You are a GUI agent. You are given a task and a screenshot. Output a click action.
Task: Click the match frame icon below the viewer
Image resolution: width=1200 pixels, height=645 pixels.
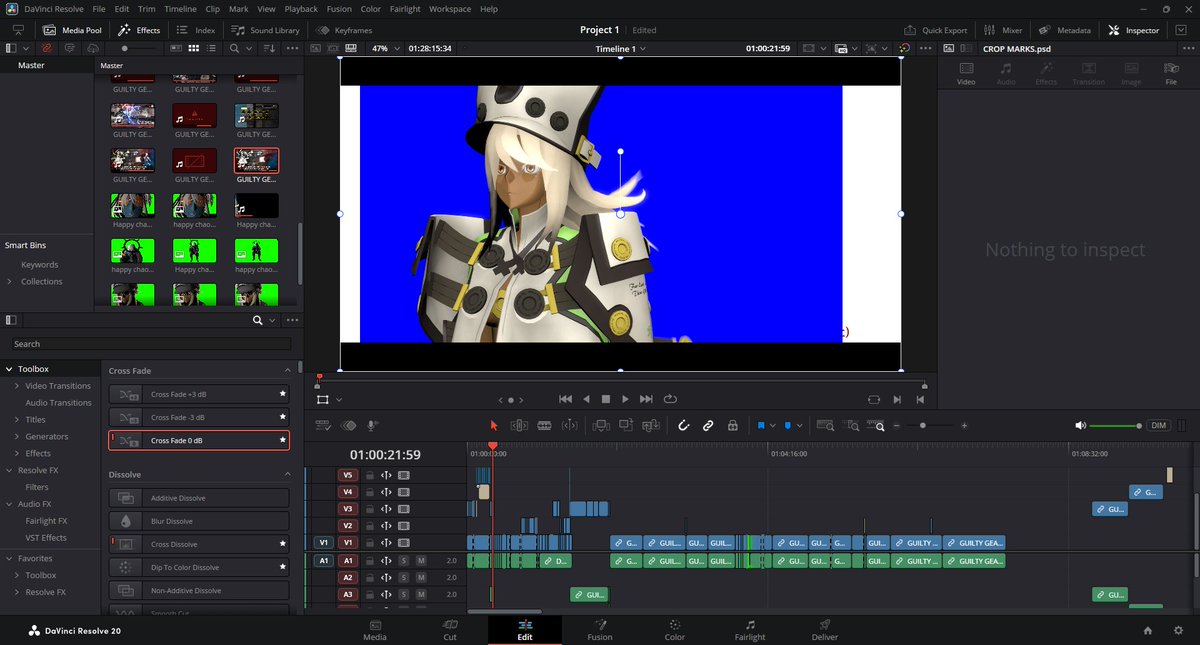[x=874, y=399]
